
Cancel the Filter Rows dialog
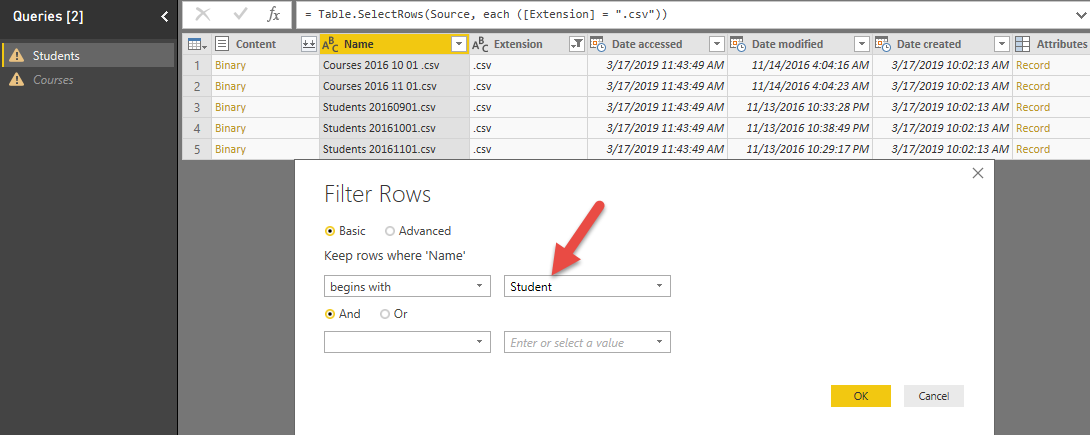(934, 396)
